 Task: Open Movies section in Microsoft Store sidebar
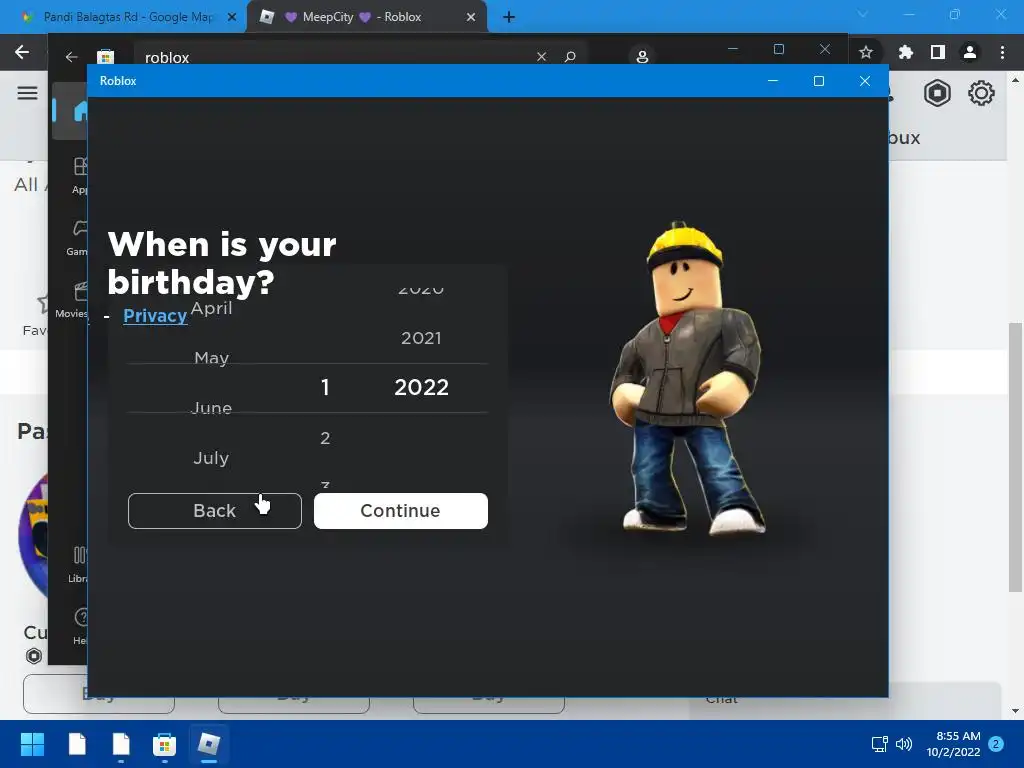[x=73, y=300]
